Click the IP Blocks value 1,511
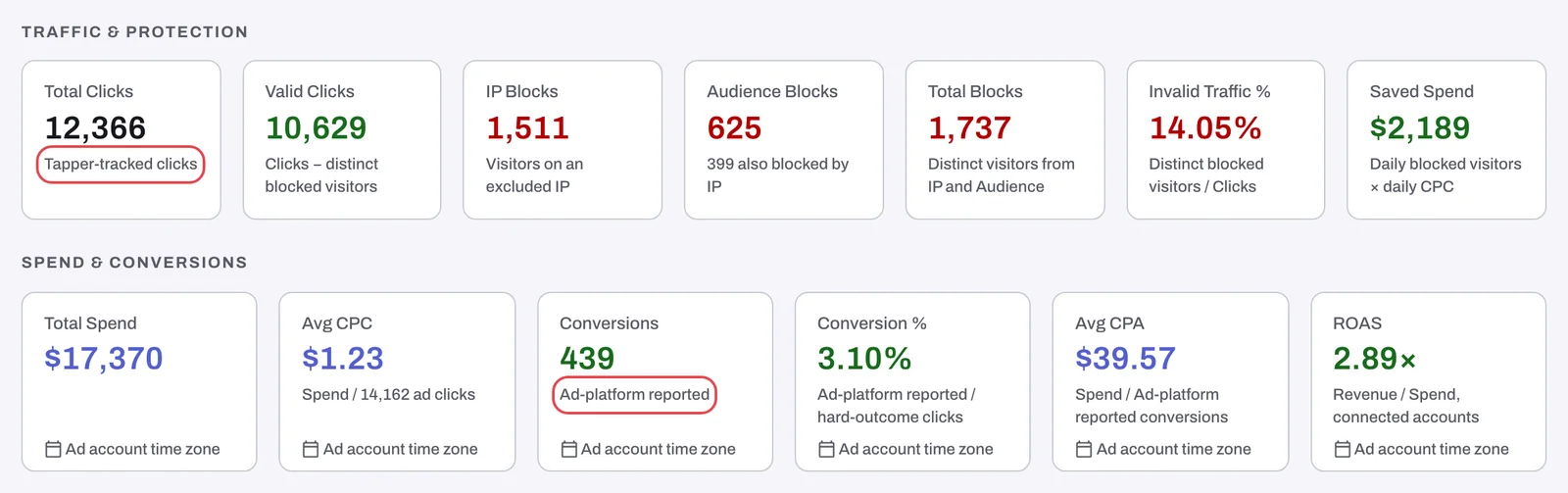Viewport: 1568px width, 493px height. coord(527,127)
